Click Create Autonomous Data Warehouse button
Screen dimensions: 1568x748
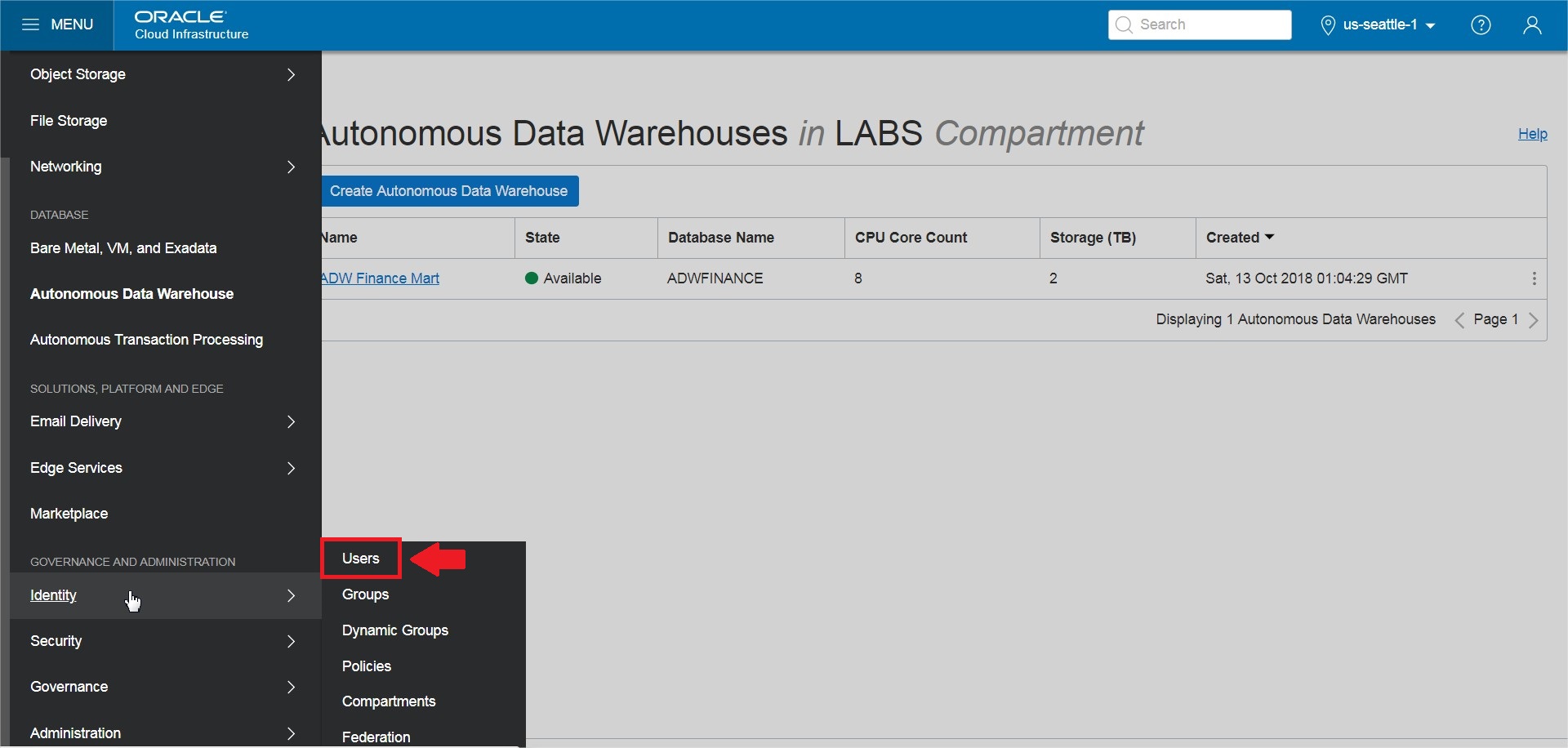click(x=450, y=191)
